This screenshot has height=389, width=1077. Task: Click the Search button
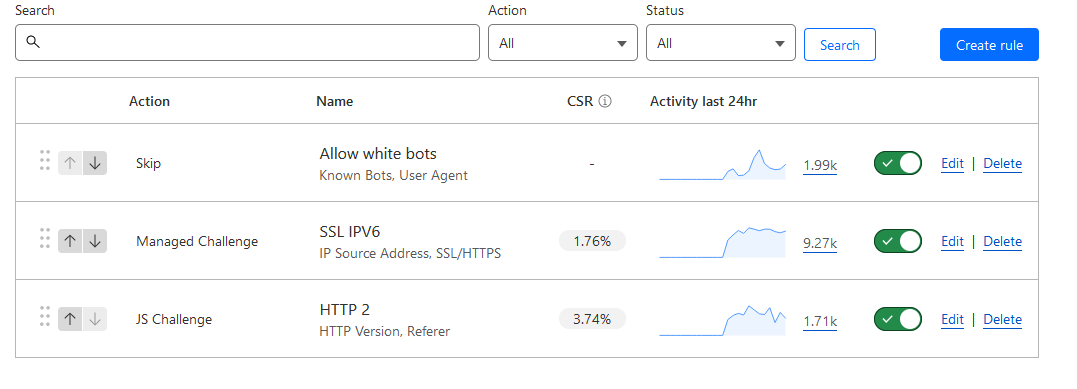click(x=839, y=45)
